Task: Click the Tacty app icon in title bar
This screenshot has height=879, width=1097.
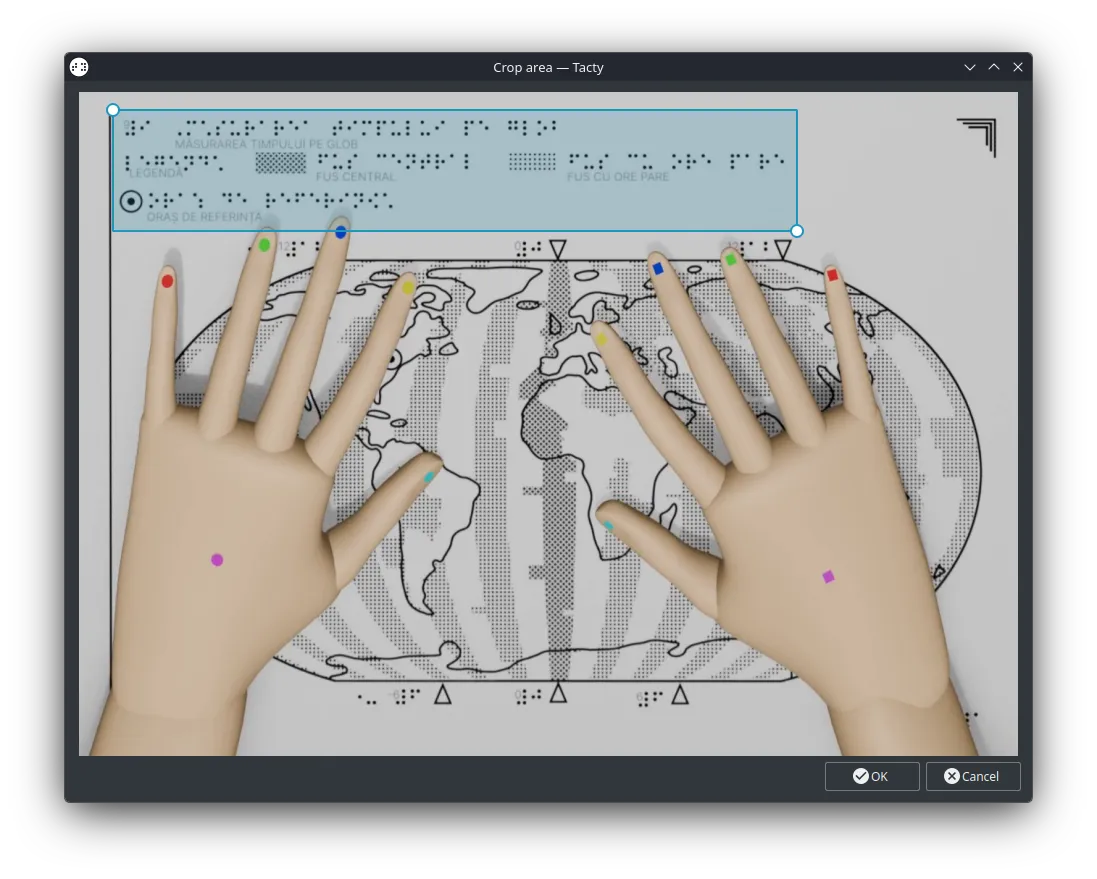Action: tap(79, 67)
